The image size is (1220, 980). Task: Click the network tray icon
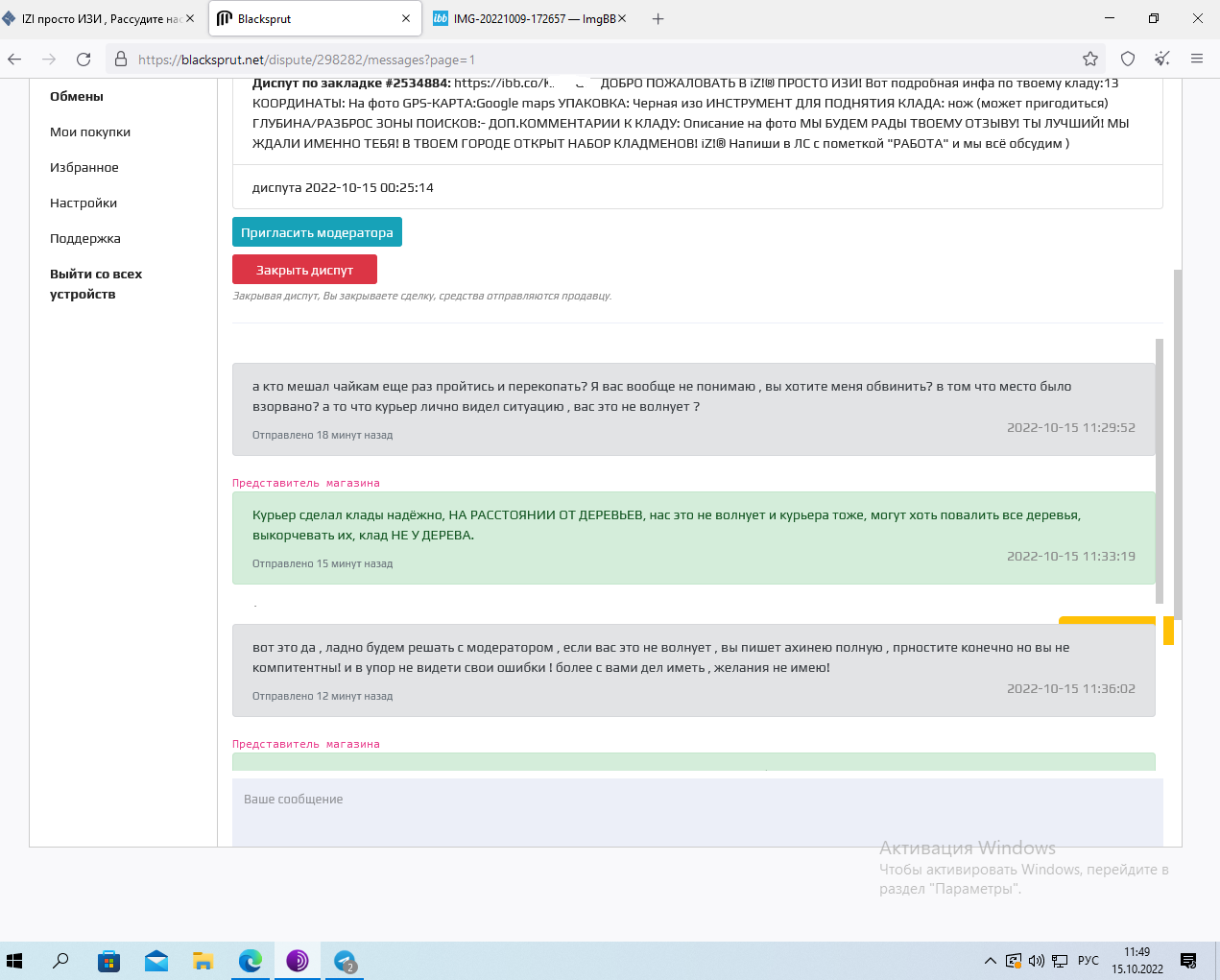(1060, 961)
